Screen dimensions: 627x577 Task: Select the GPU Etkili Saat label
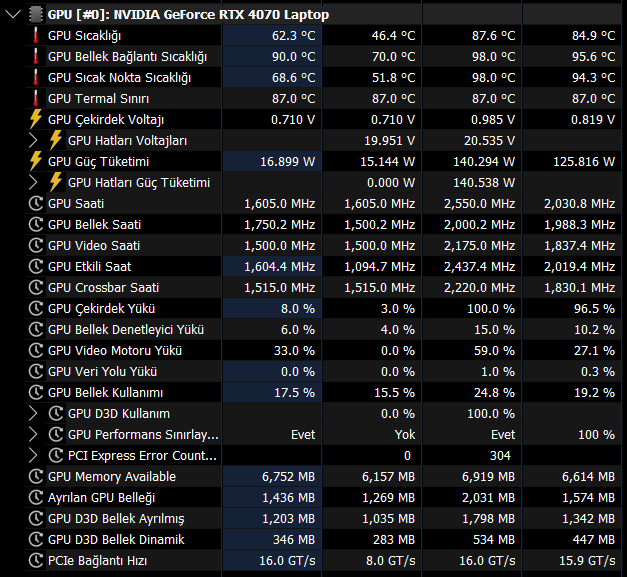click(x=90, y=266)
